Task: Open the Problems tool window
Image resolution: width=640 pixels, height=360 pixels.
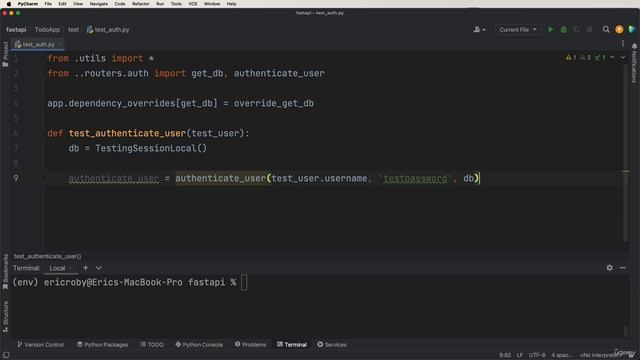Action: click(x=250, y=344)
